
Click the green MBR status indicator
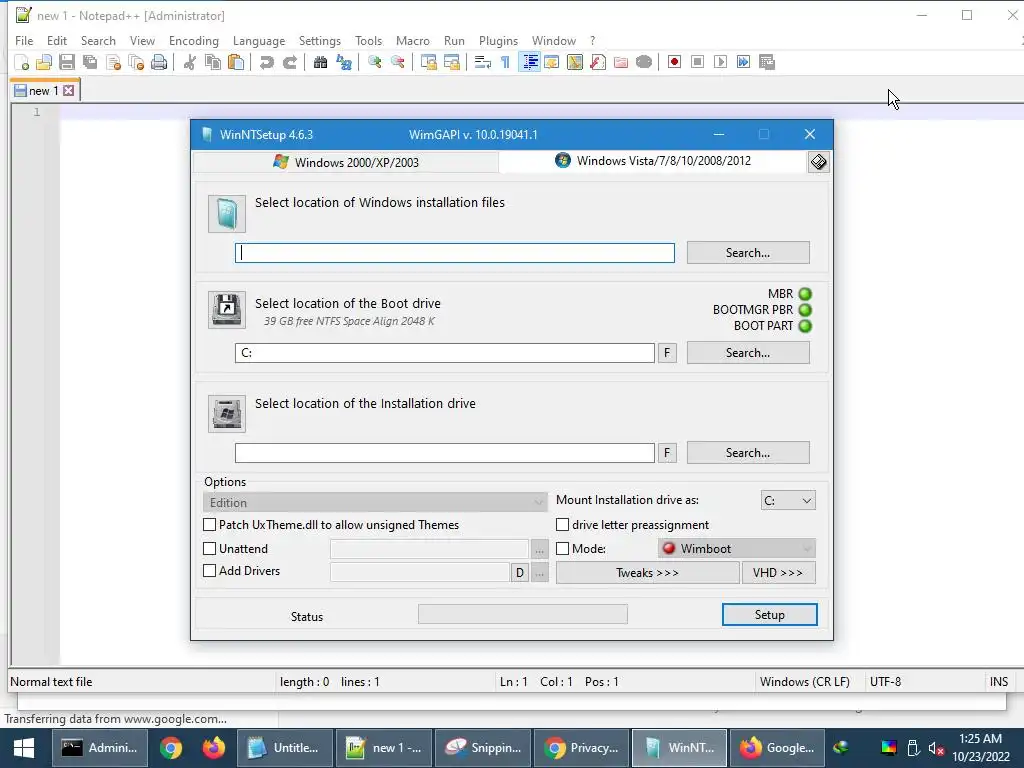click(805, 294)
